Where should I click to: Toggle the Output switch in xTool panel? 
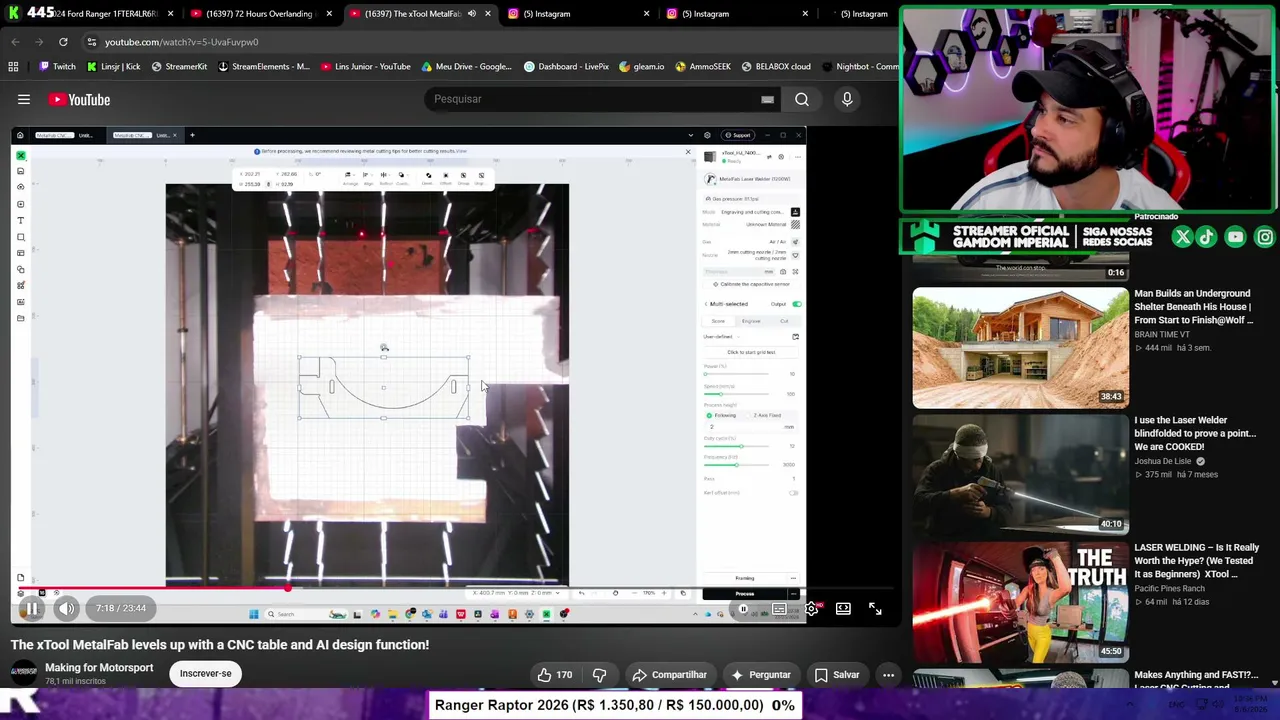pyautogui.click(x=797, y=304)
